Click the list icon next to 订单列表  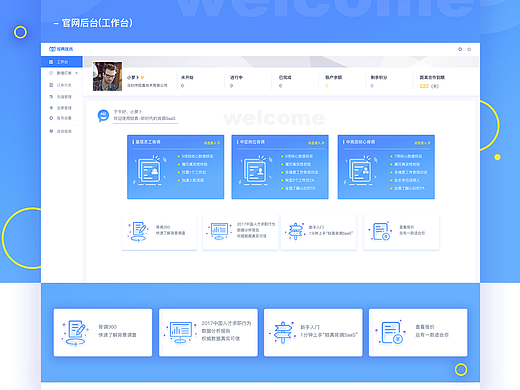[51, 85]
